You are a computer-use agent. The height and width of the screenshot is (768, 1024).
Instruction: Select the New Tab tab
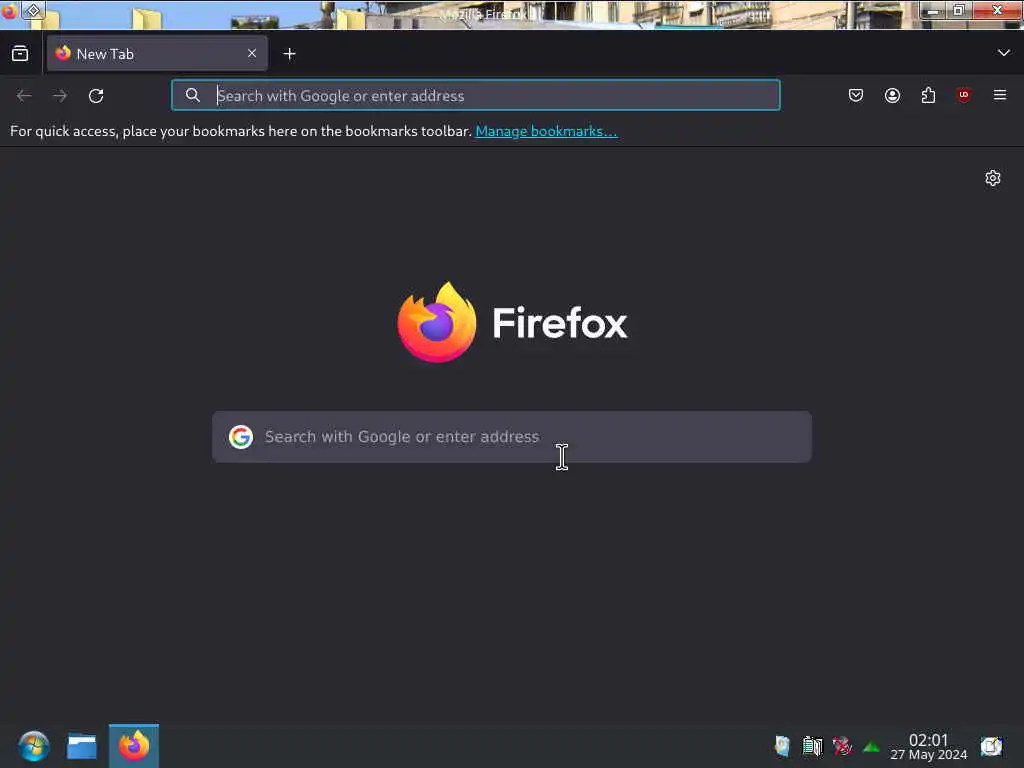(x=157, y=54)
